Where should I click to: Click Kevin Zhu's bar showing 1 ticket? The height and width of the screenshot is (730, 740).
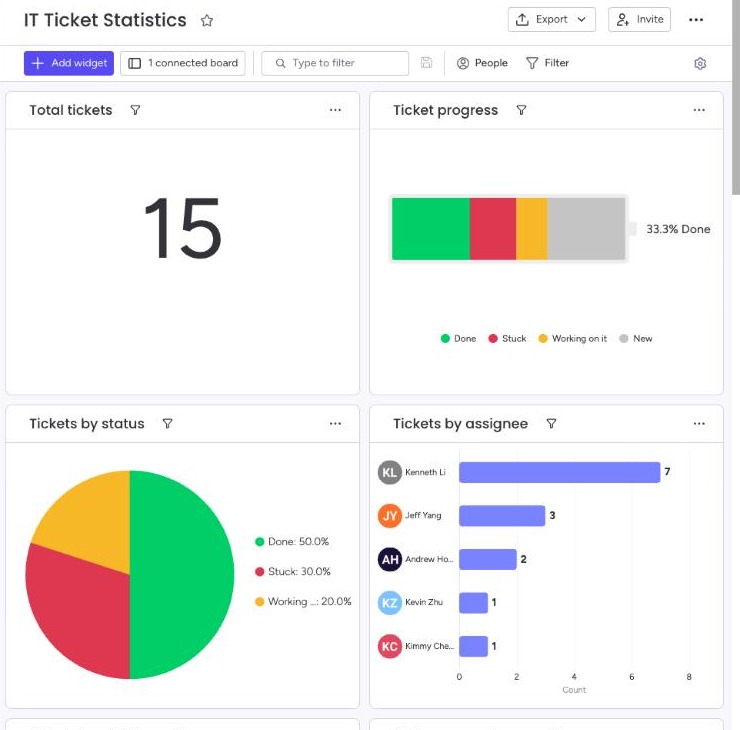pyautogui.click(x=473, y=603)
